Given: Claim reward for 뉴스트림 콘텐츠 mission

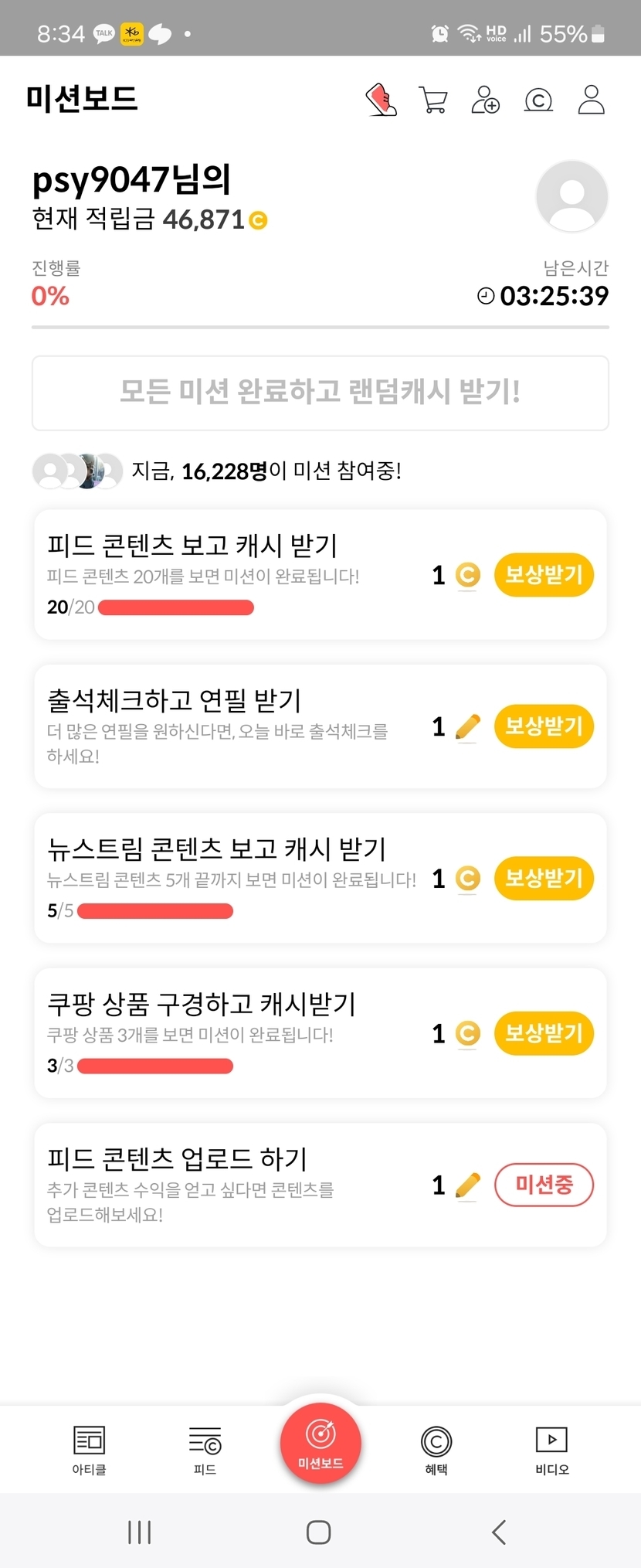Looking at the screenshot, I should click(x=544, y=879).
